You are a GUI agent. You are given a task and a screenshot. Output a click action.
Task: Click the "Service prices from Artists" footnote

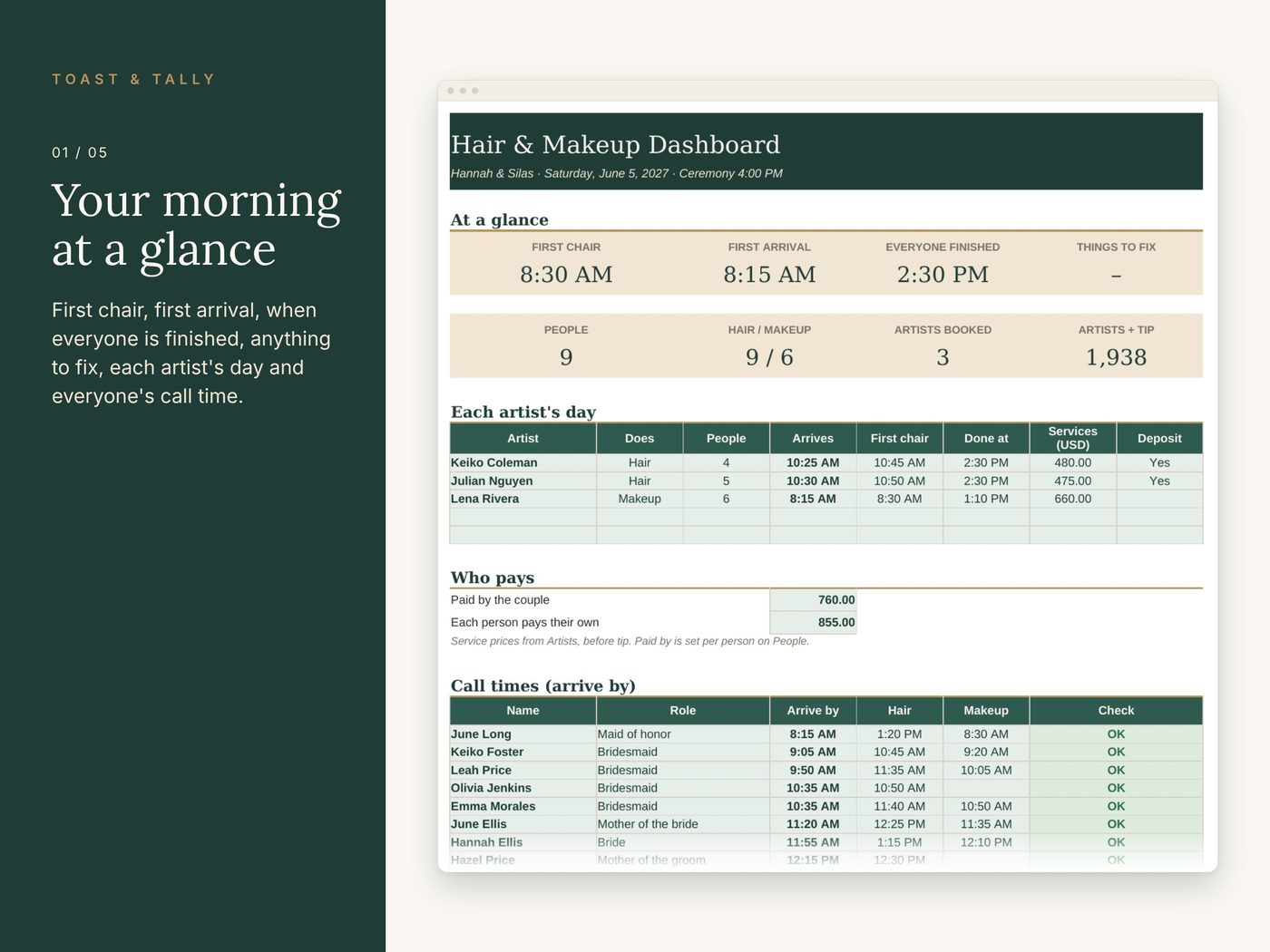(x=630, y=641)
